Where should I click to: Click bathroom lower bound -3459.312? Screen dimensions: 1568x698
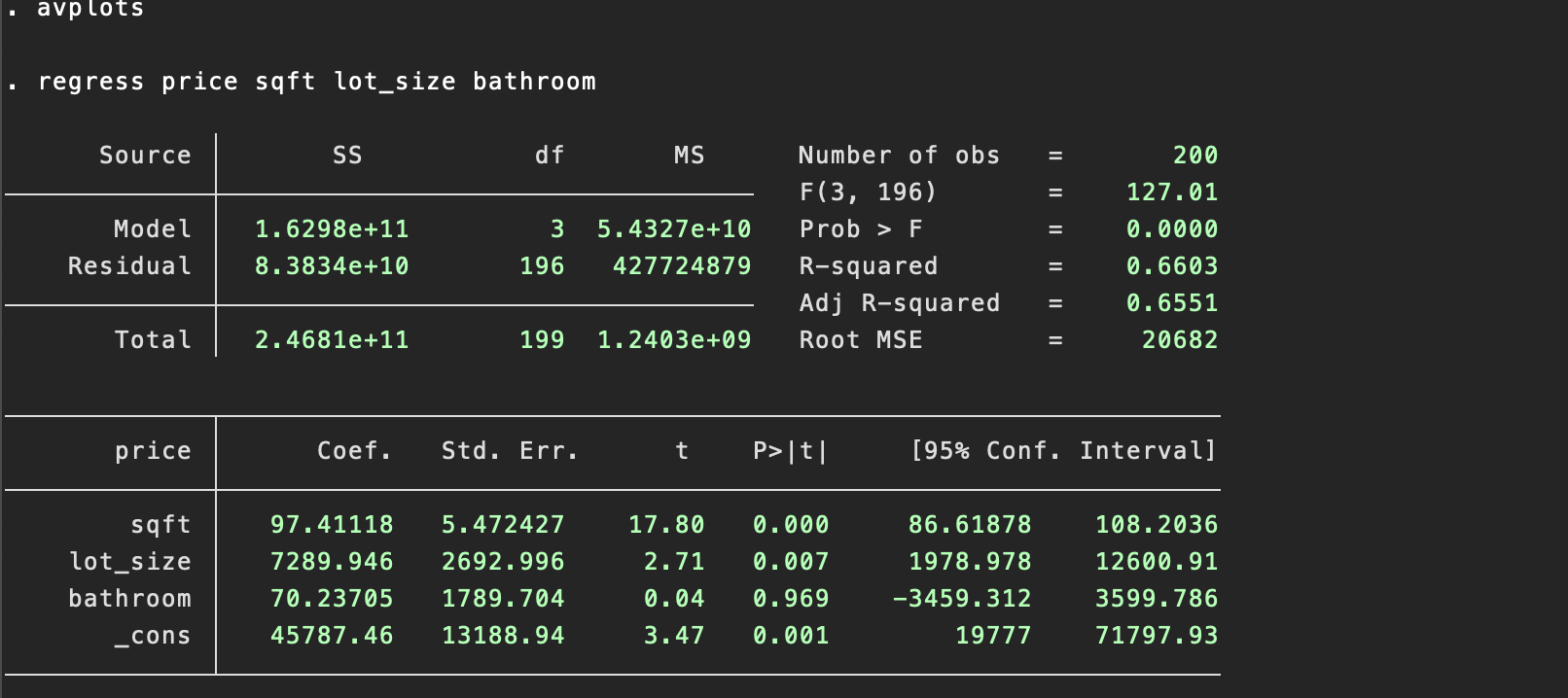(x=962, y=599)
